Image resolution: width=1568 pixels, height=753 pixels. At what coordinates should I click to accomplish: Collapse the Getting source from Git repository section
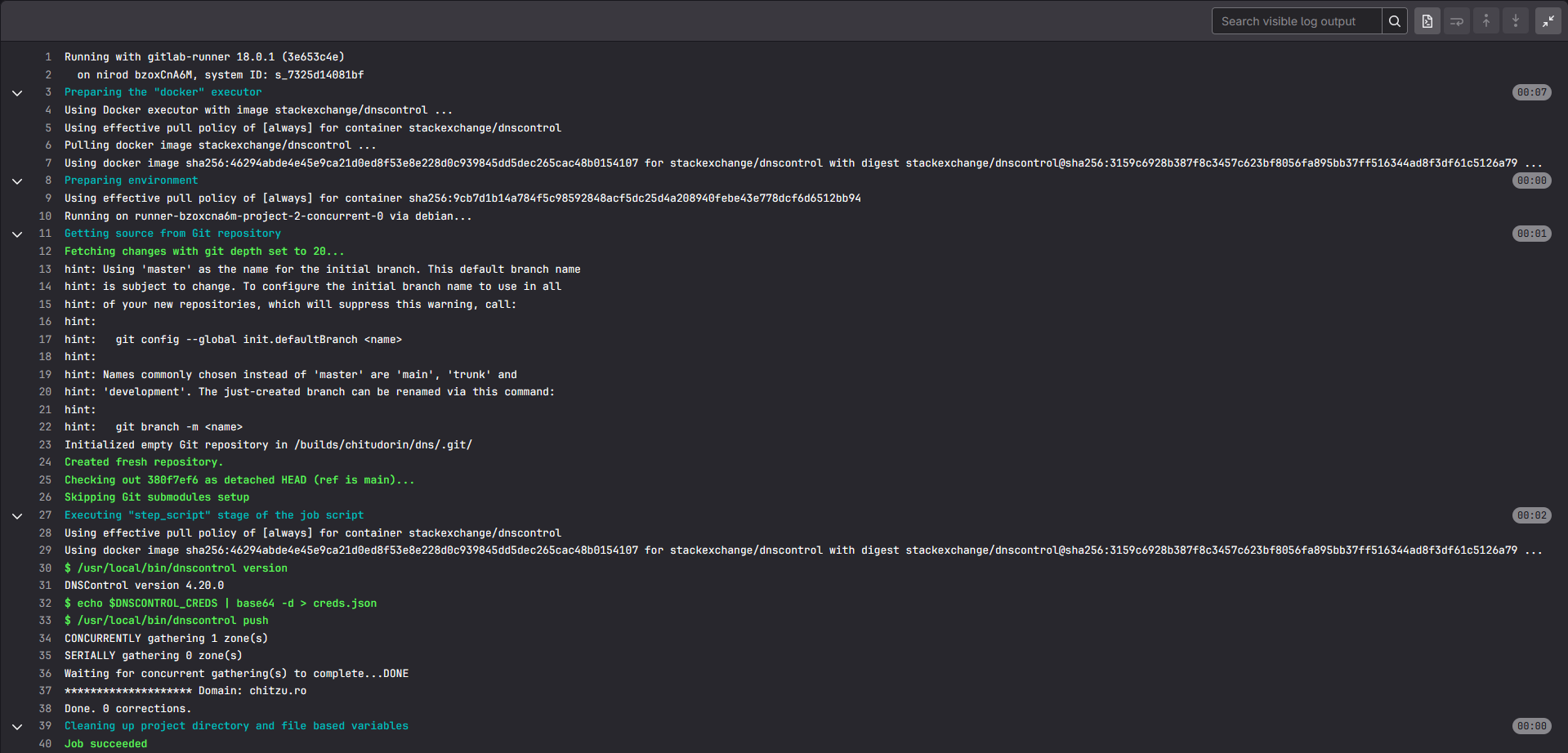tap(17, 234)
